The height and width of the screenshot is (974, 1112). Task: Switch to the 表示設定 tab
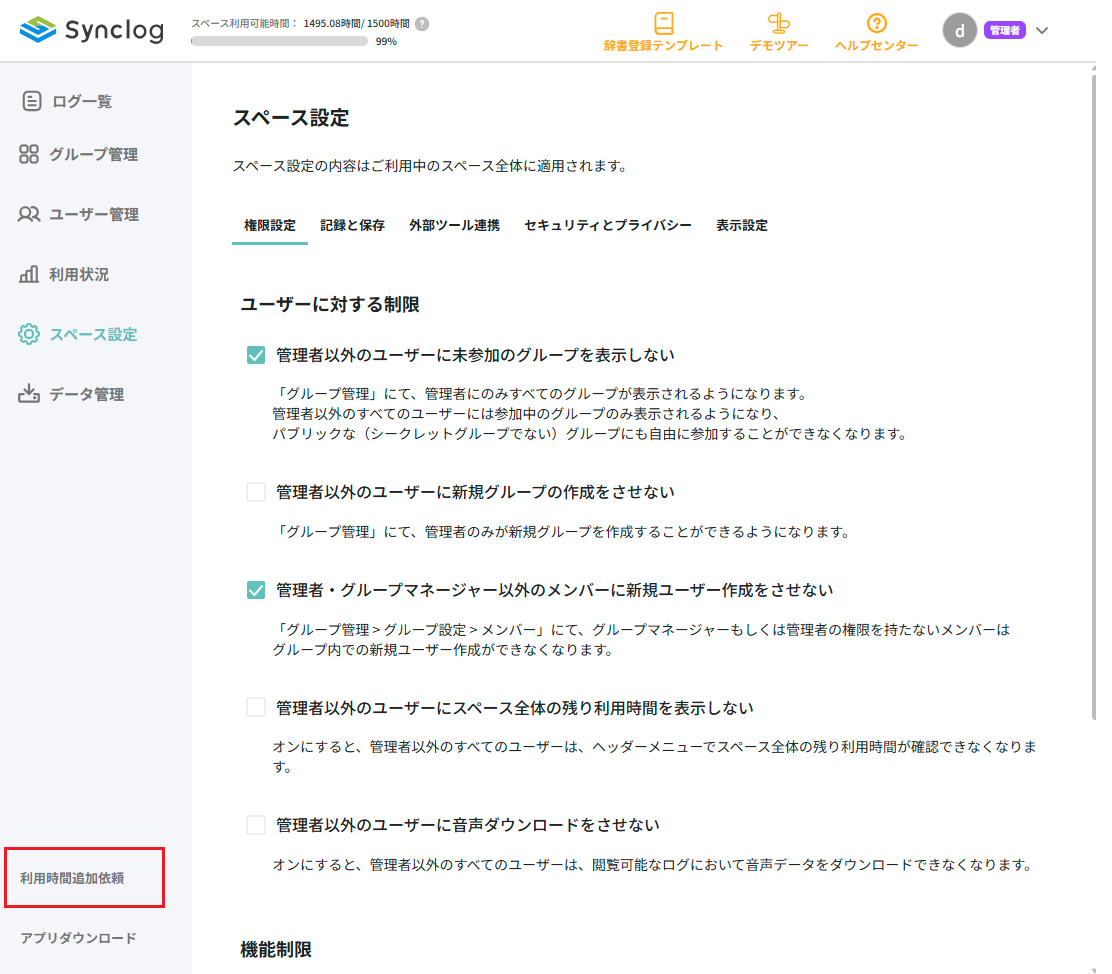[742, 226]
